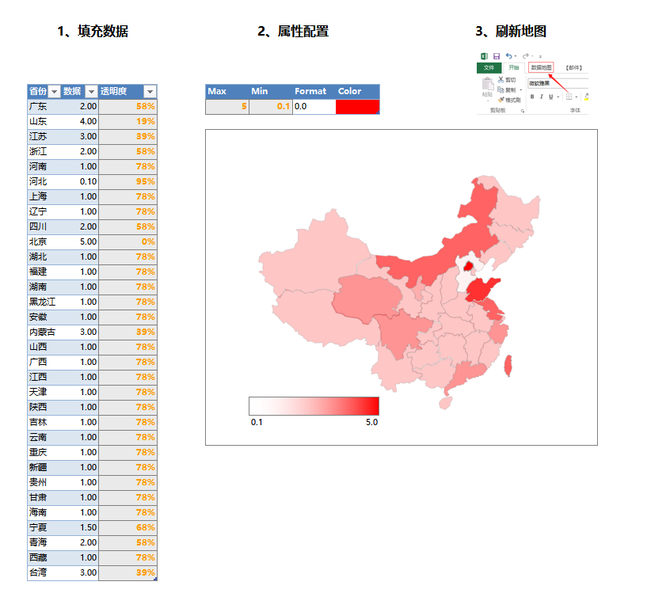Toggle Italic formatting (I)
The height and width of the screenshot is (612, 670).
tap(541, 97)
